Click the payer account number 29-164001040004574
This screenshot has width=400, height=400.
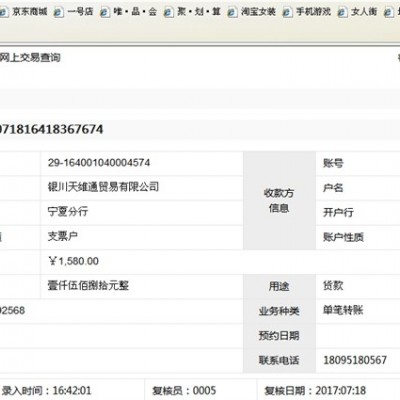point(99,163)
